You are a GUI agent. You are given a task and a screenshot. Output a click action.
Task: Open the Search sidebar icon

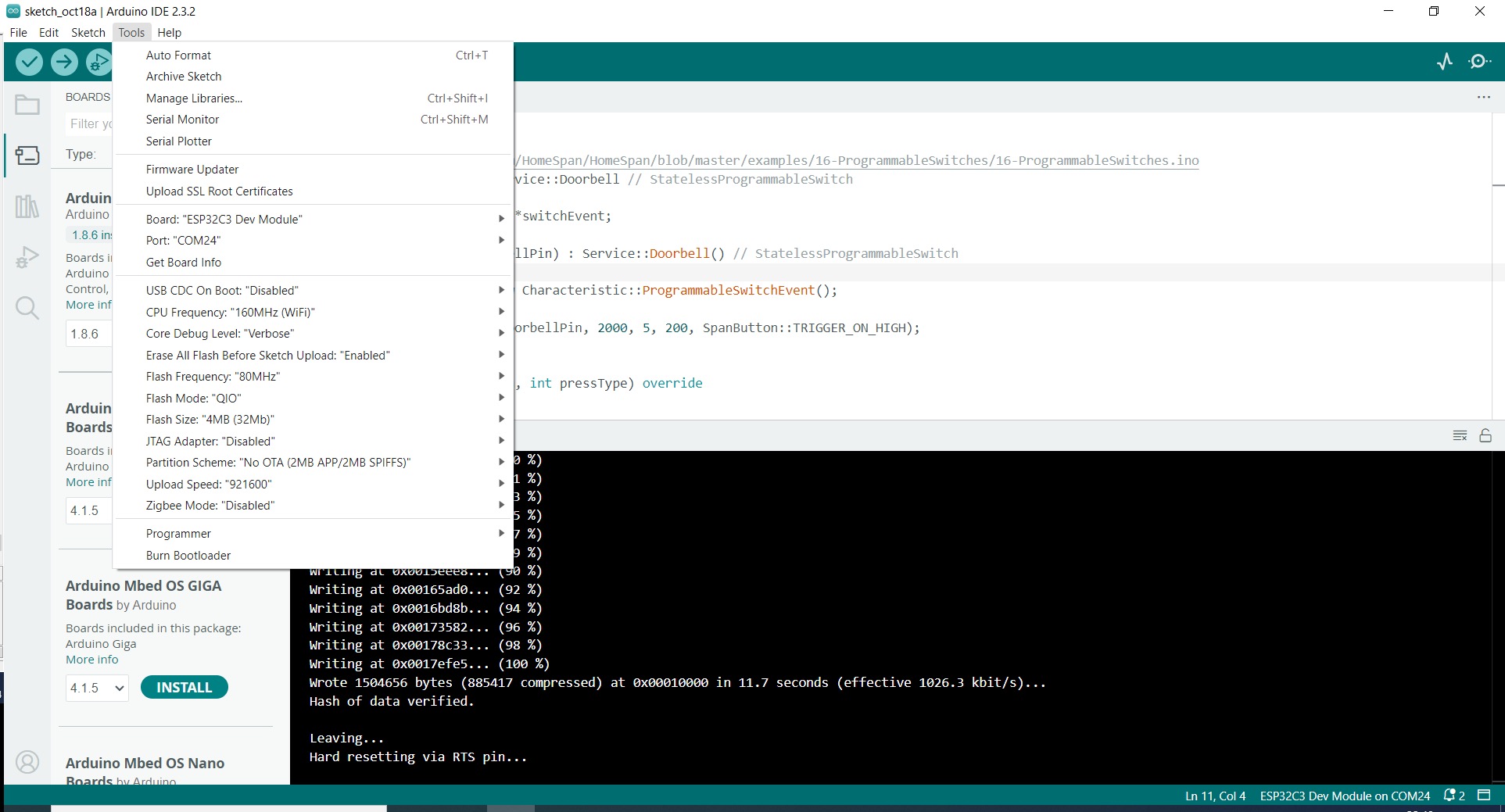click(27, 308)
